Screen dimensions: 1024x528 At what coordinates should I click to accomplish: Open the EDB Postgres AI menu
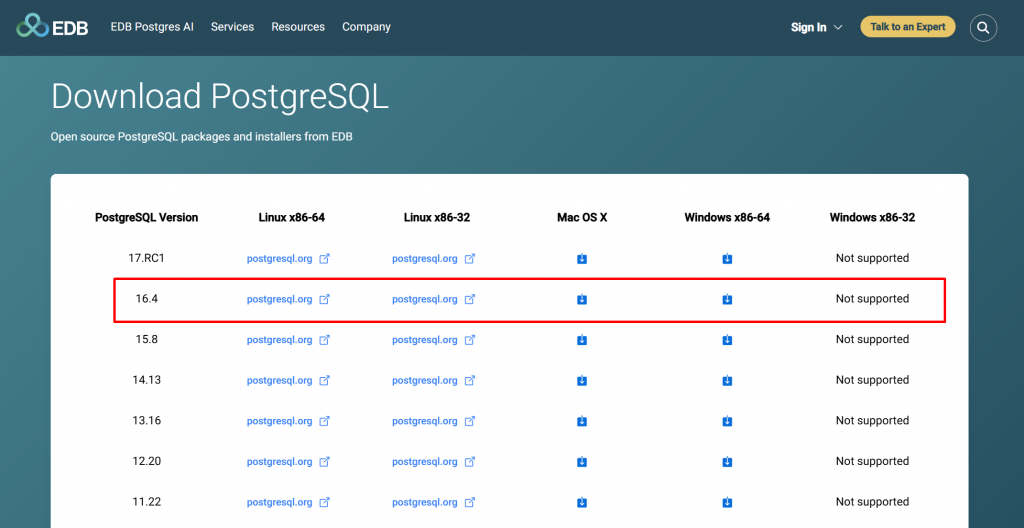point(152,27)
